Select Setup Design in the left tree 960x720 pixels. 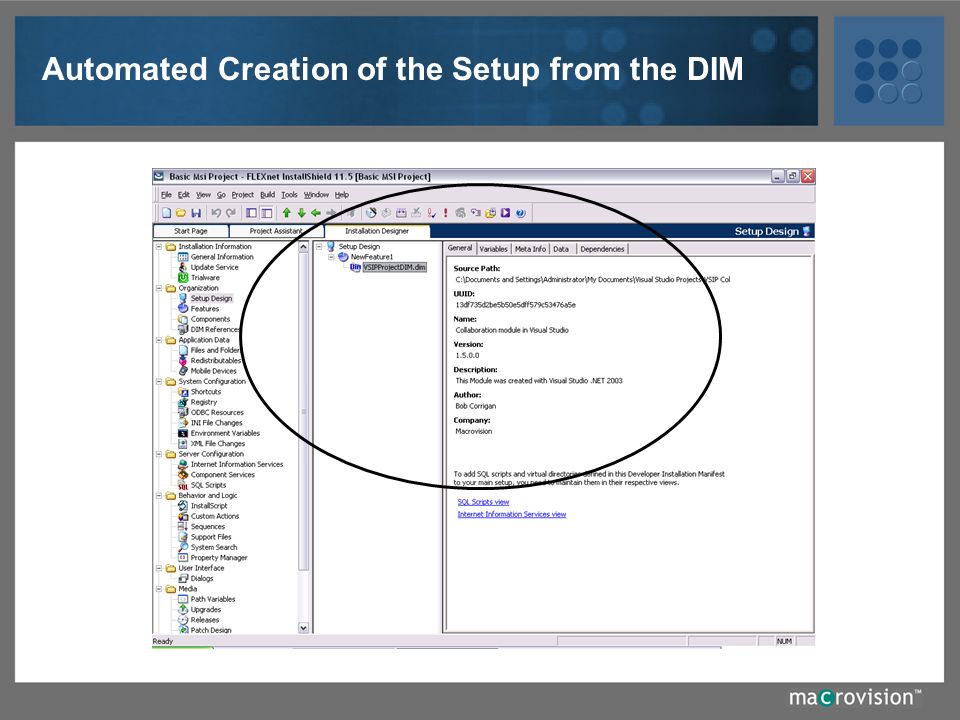[211, 299]
